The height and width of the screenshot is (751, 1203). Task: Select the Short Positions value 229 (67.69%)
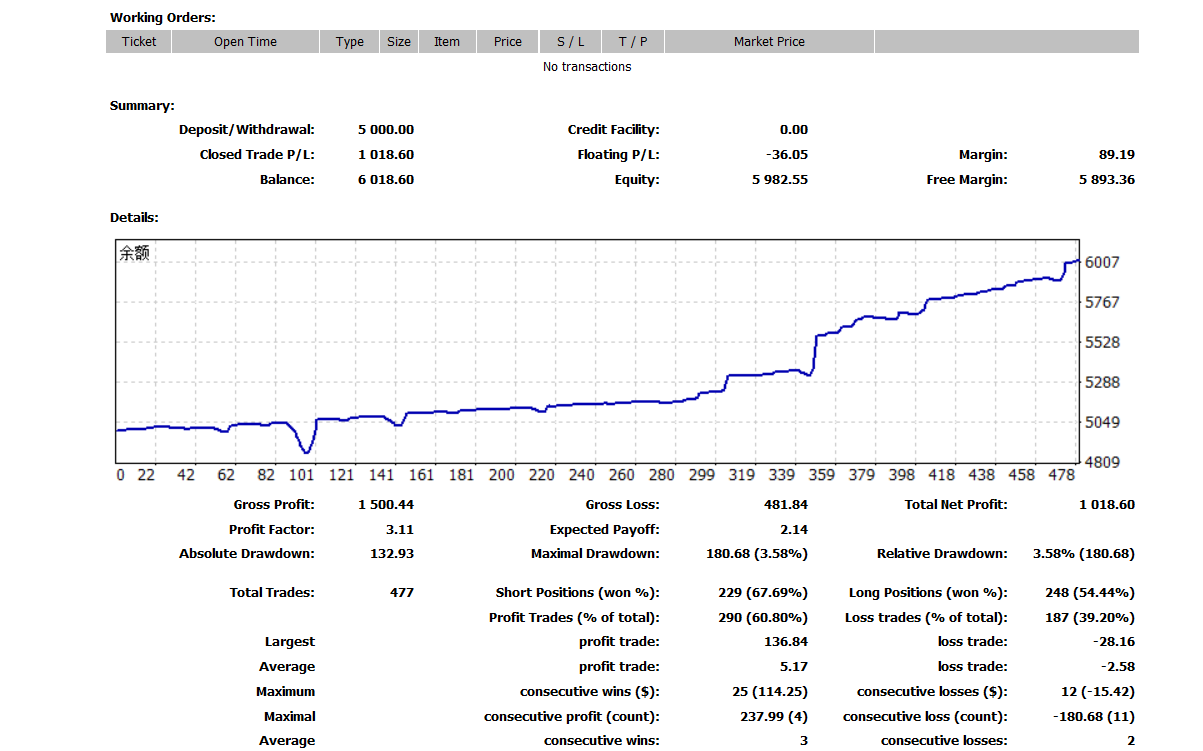point(763,592)
